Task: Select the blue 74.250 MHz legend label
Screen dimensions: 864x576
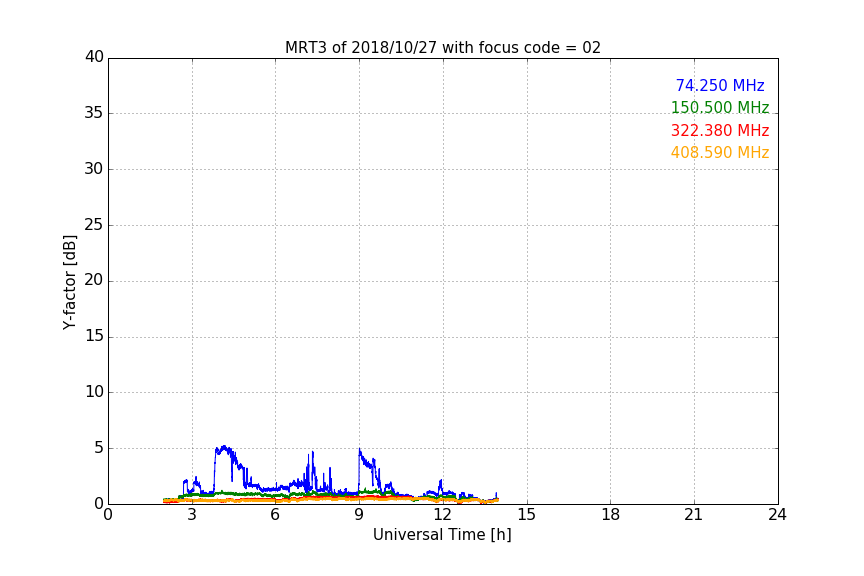Action: (x=720, y=85)
